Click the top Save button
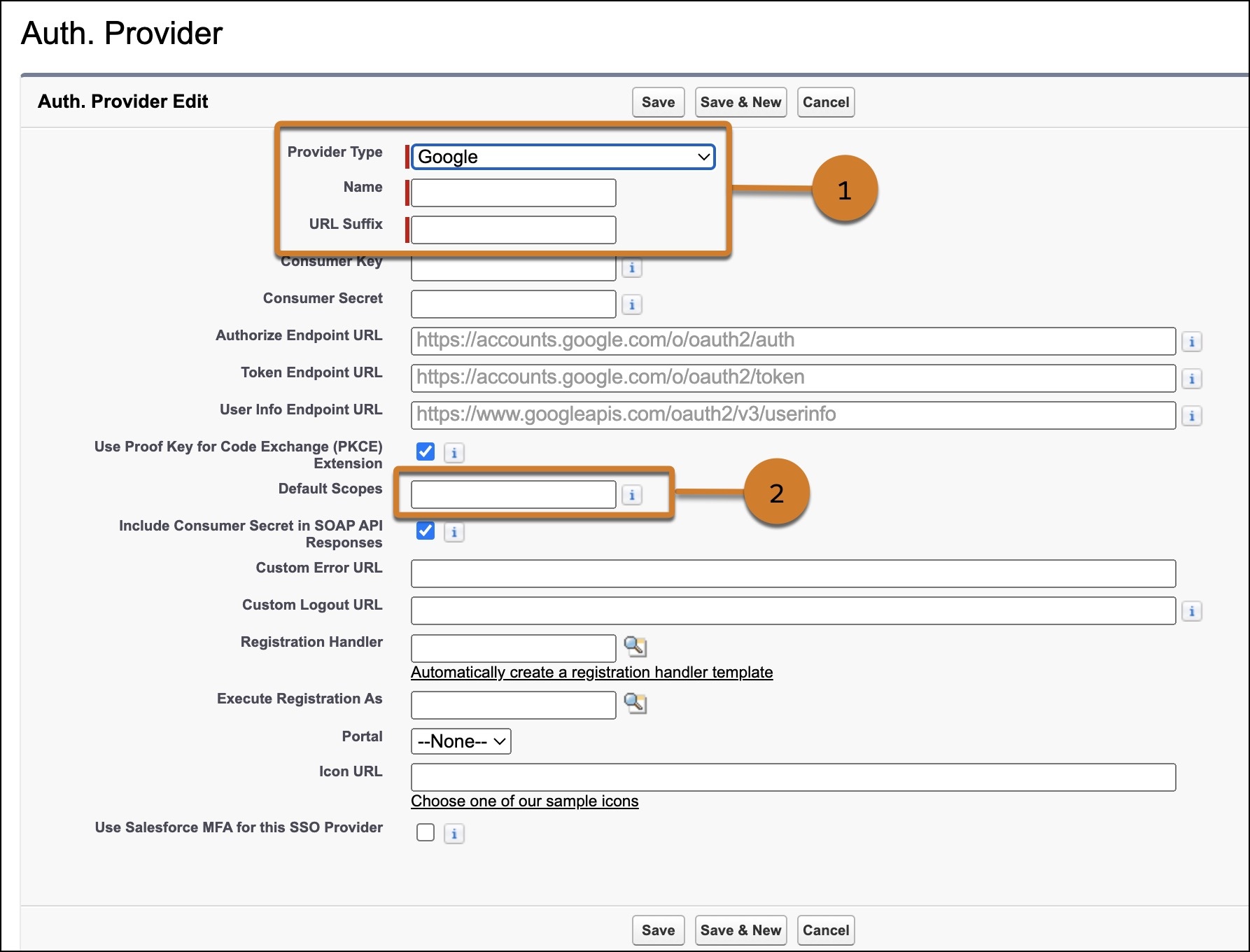1250x952 pixels. 658,102
